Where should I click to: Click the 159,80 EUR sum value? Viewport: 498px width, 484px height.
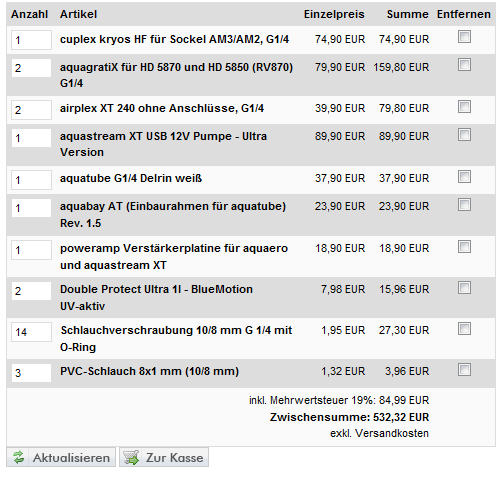pyautogui.click(x=401, y=67)
